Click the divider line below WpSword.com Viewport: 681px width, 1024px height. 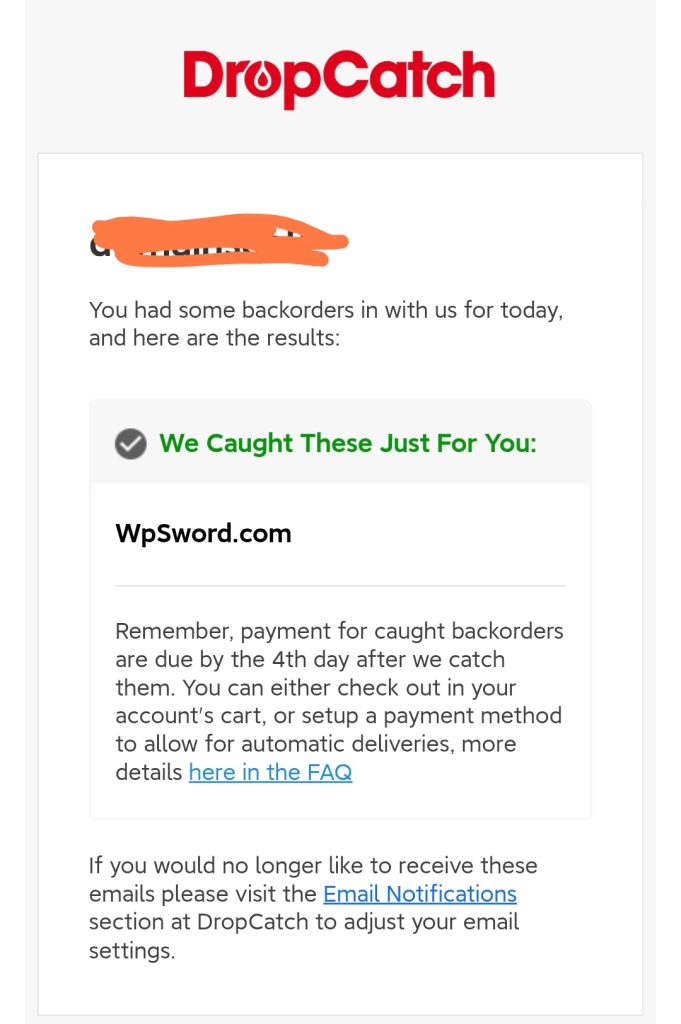(x=340, y=586)
